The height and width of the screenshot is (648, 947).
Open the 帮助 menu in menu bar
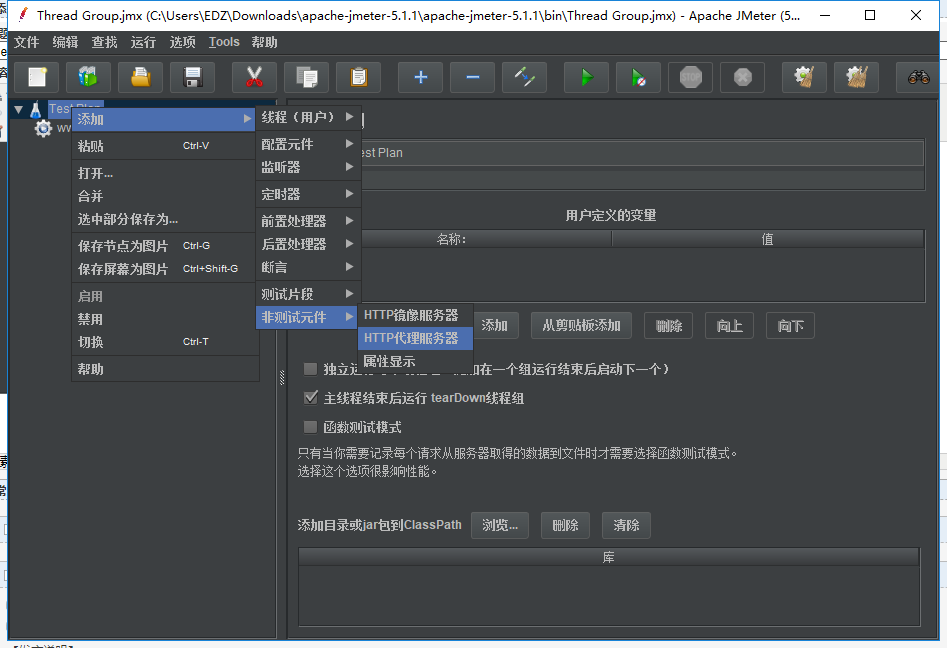[x=265, y=42]
